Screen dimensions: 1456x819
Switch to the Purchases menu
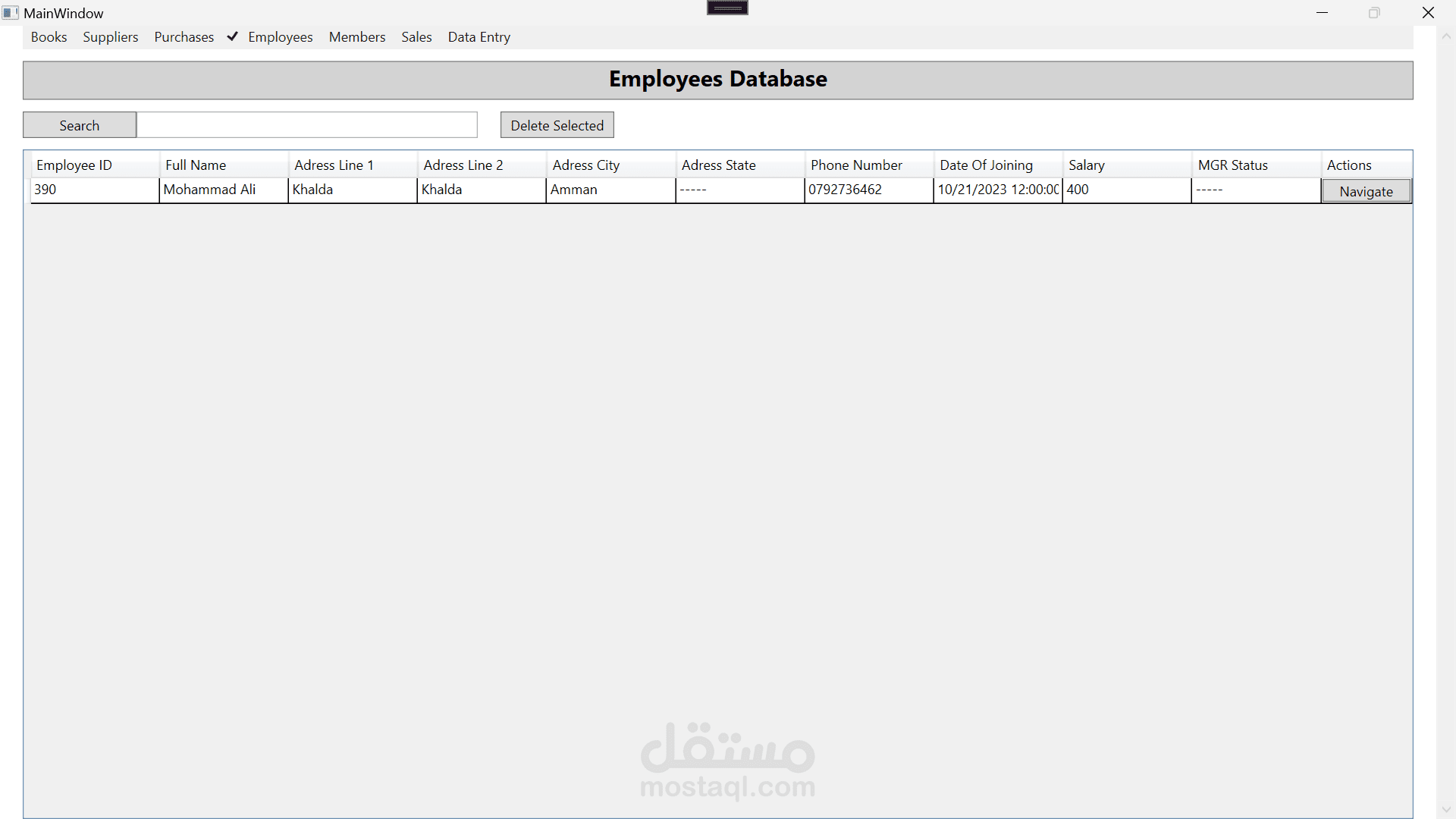(x=184, y=37)
